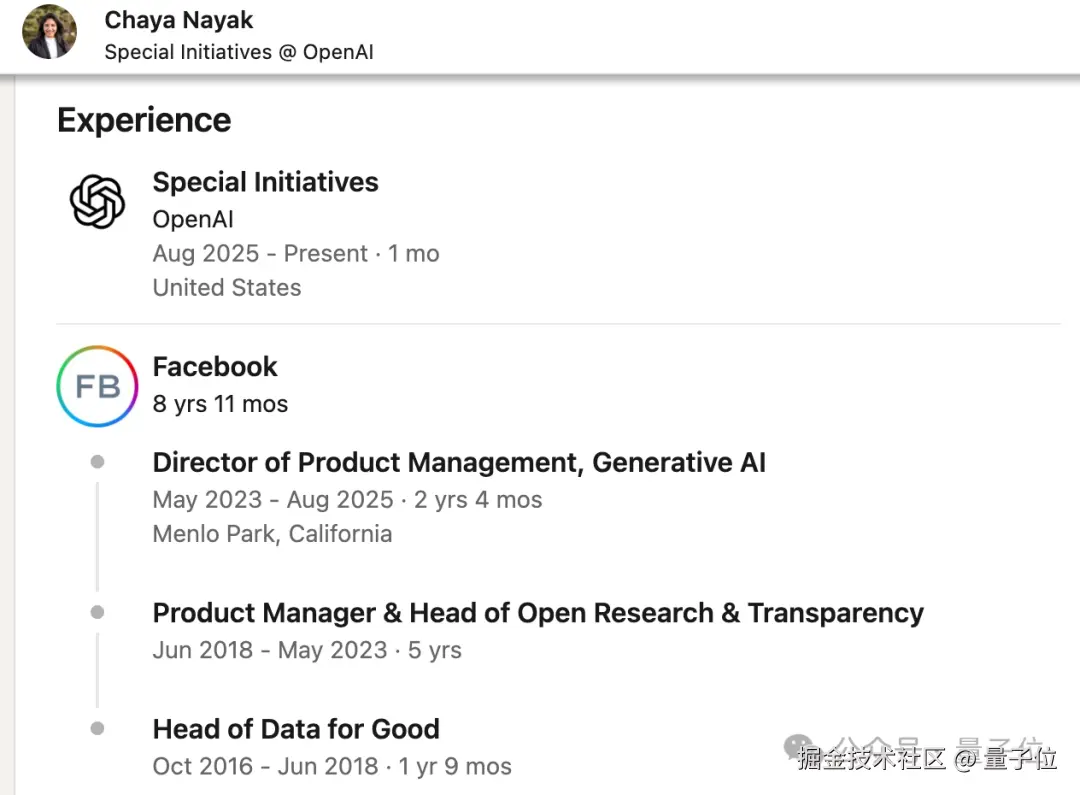Click the OpenAI company name text
The width and height of the screenshot is (1080, 795).
click(x=193, y=219)
